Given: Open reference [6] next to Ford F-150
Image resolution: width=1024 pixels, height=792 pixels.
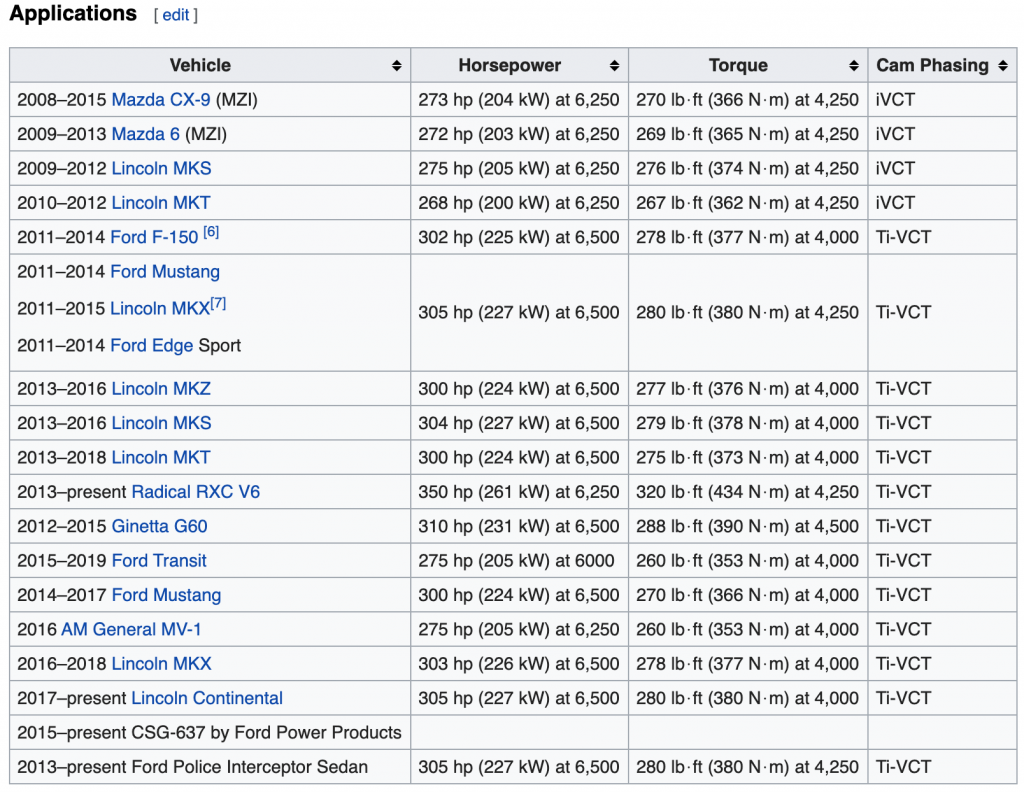Looking at the screenshot, I should tap(211, 232).
